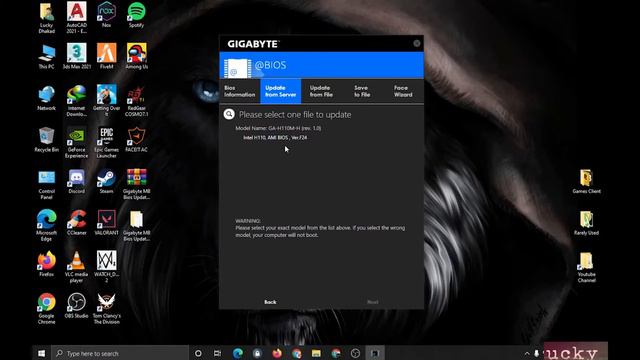Open the Lucky Dhakad user folder icon

point(47,18)
